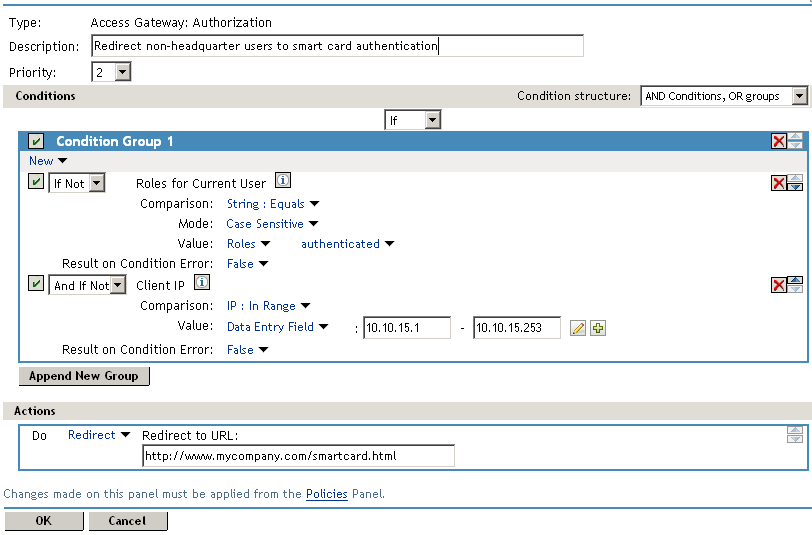Open the Condition structure dropdown
This screenshot has width=812, height=535.
pos(799,96)
